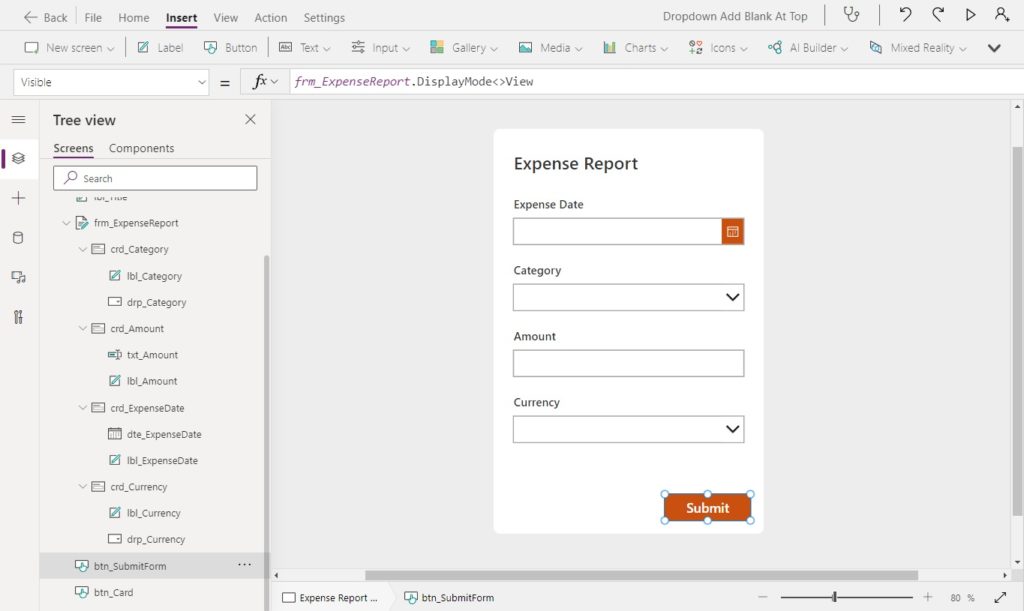
Task: Open the Text controls dropdown
Action: coord(304,48)
